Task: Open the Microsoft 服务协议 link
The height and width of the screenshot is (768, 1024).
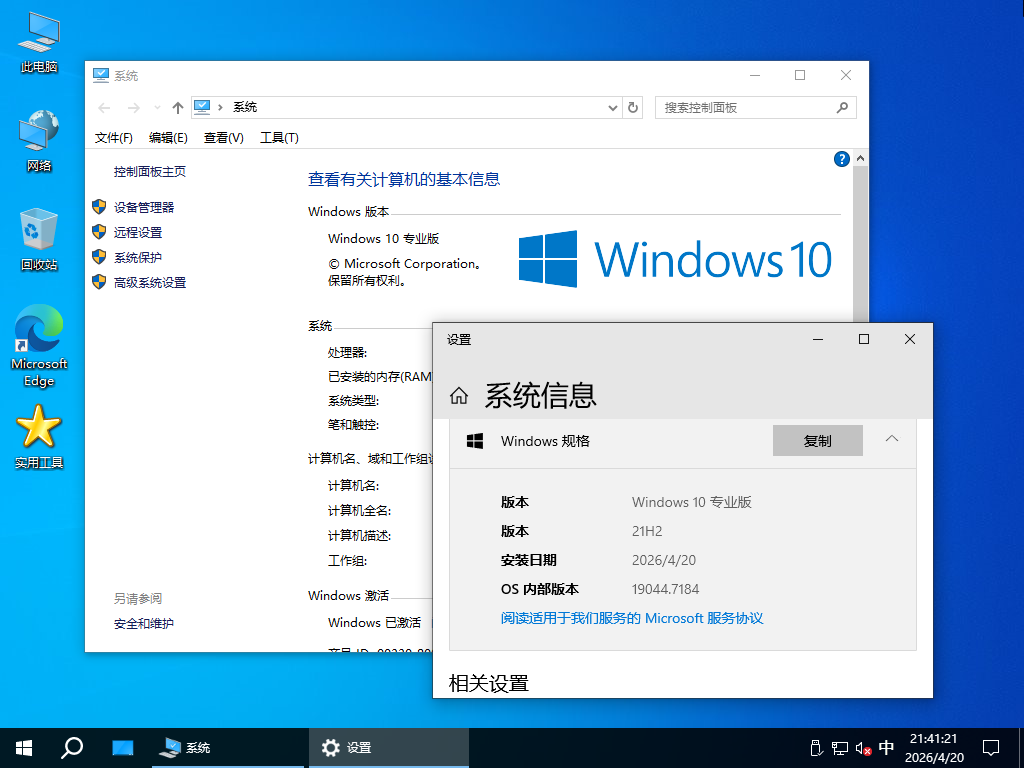Action: 632,618
